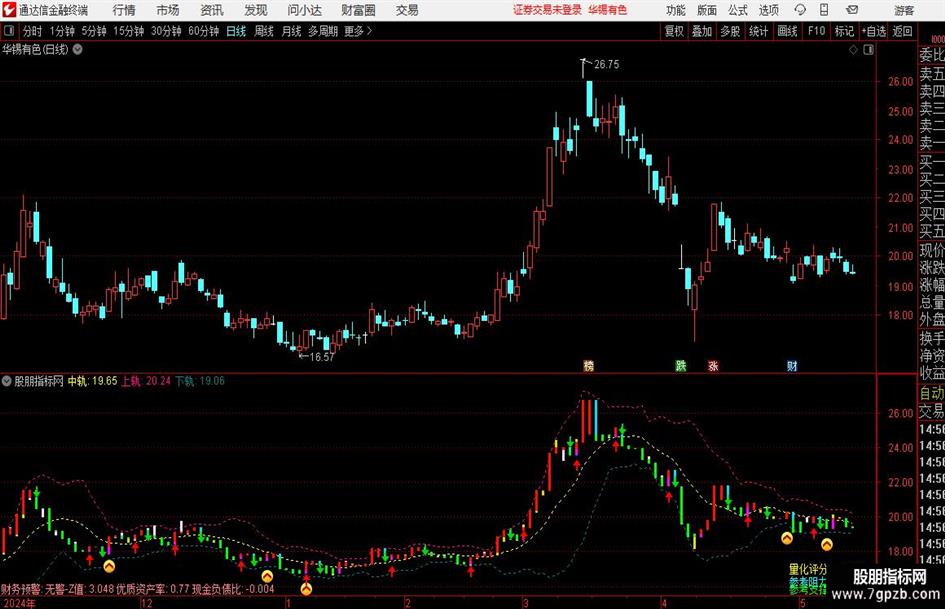Click the 委比 row in right panel

pyautogui.click(x=932, y=55)
